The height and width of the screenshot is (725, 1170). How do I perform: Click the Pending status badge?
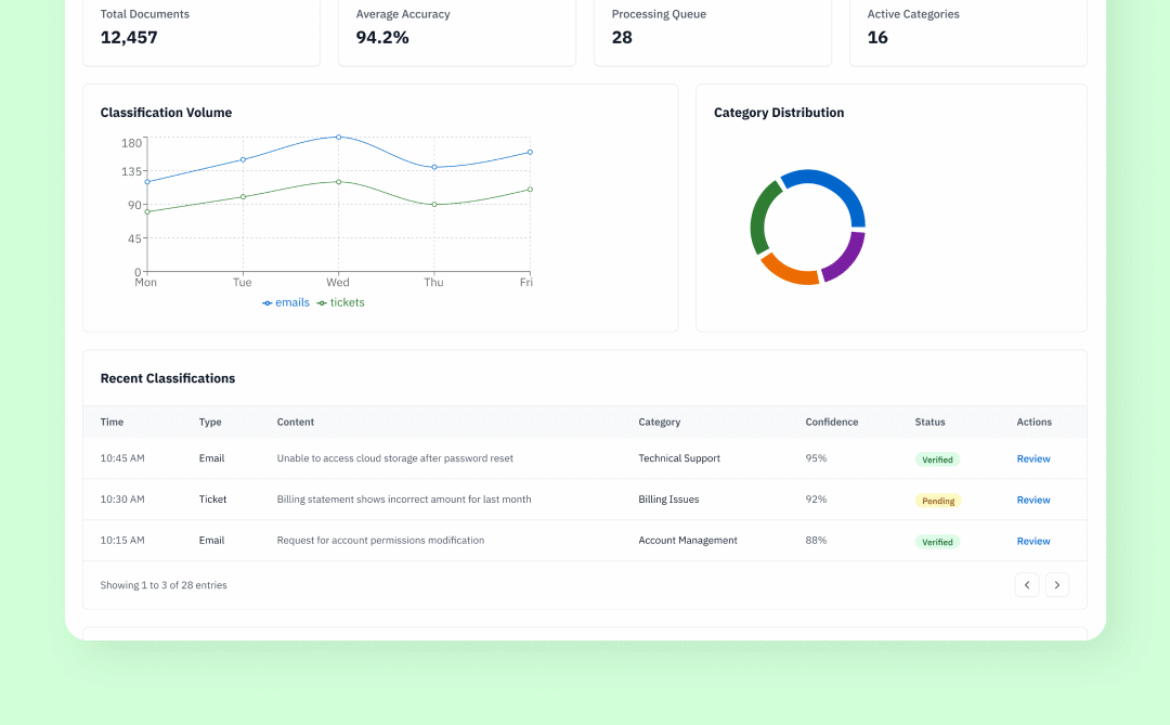(x=937, y=501)
